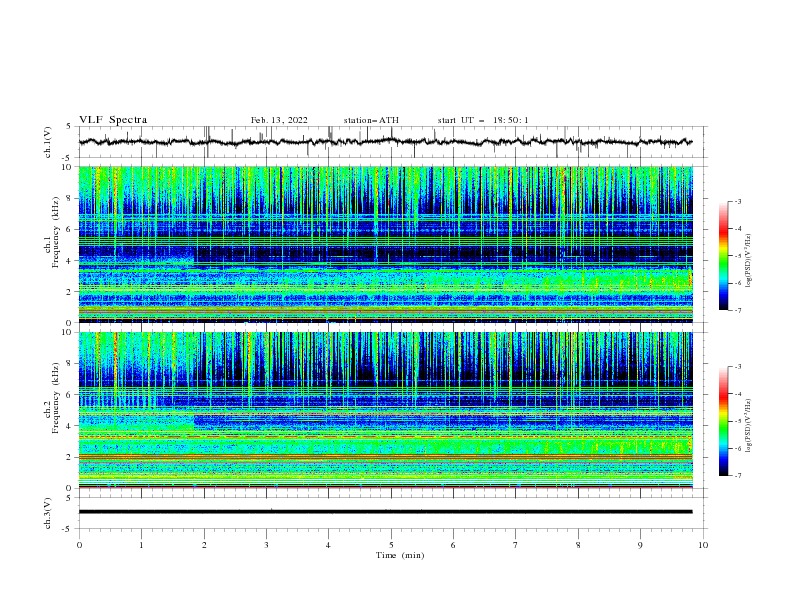Click the "ch.3(V)" vertical axis label
Viewport: 792px width, 612px height.
(x=48, y=513)
